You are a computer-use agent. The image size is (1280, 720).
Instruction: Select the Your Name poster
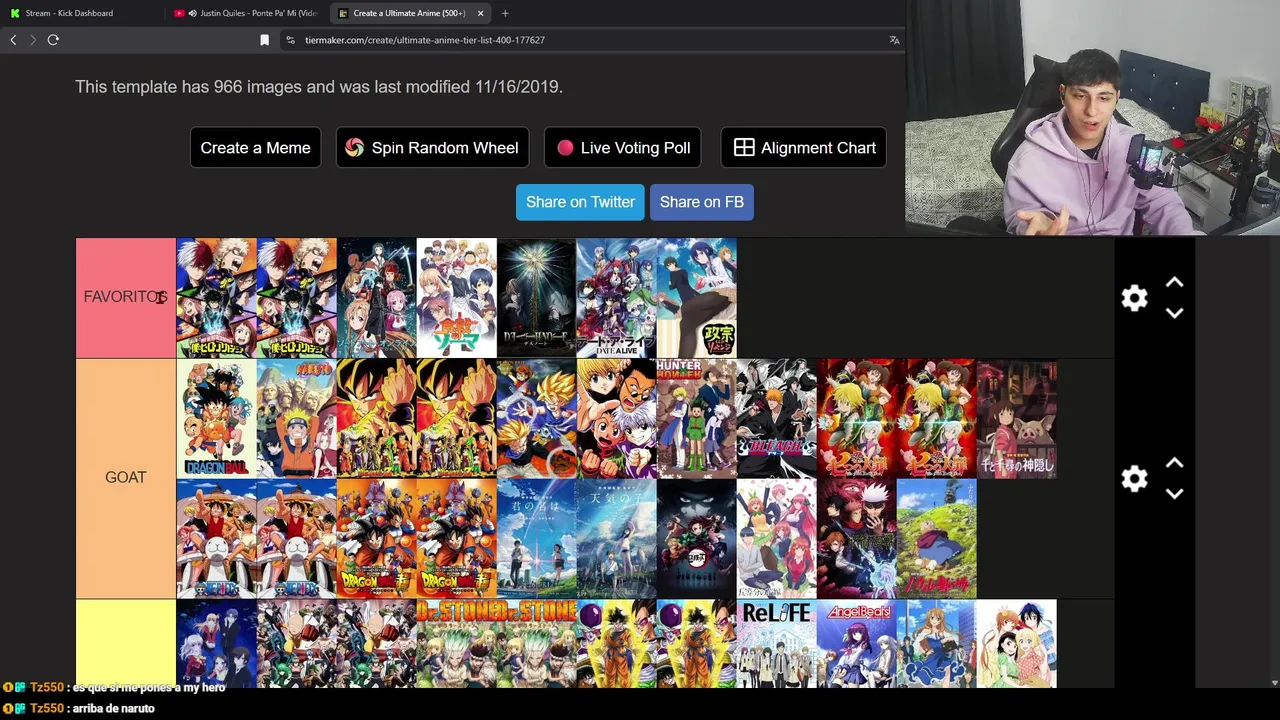tap(537, 538)
